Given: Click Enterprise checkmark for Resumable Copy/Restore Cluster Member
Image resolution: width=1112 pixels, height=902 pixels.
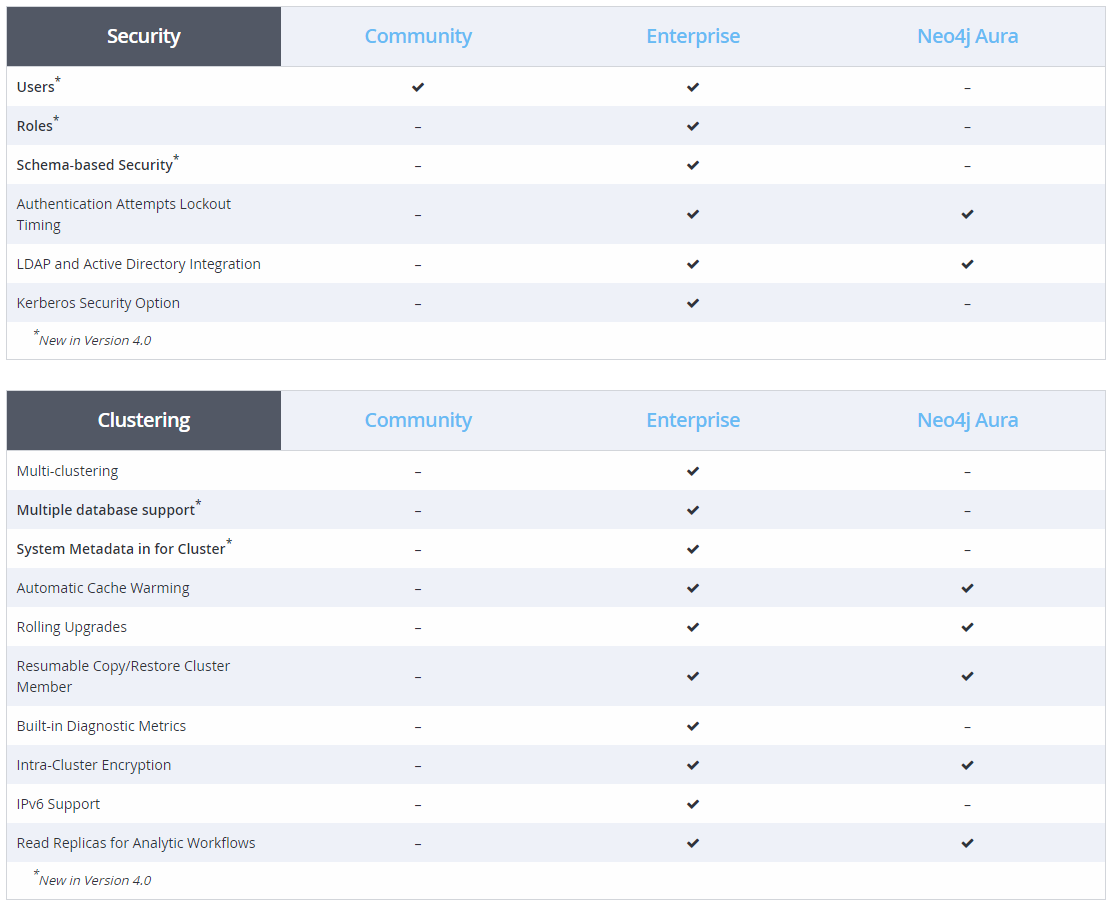Looking at the screenshot, I should tap(693, 676).
